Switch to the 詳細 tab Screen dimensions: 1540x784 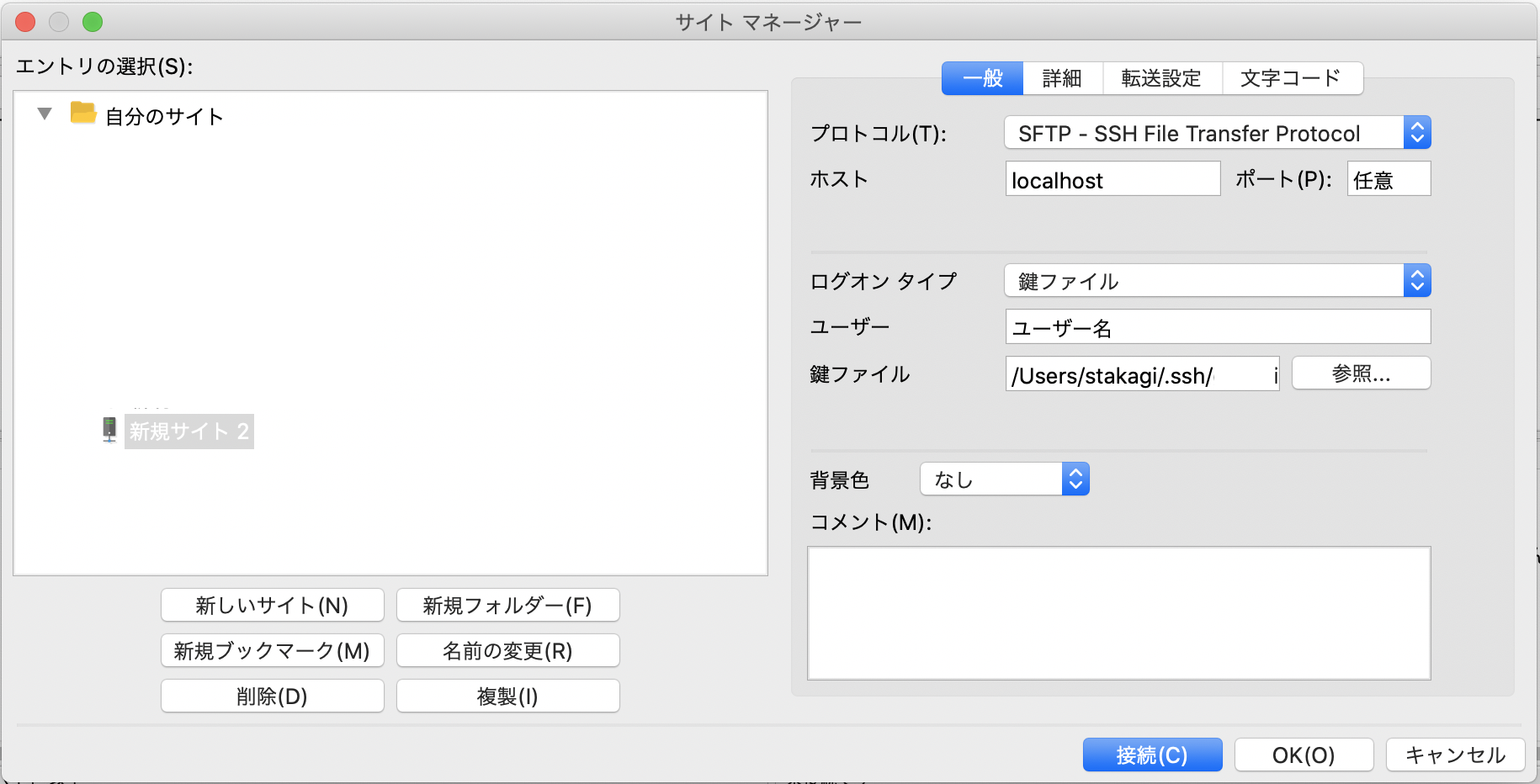1061,77
